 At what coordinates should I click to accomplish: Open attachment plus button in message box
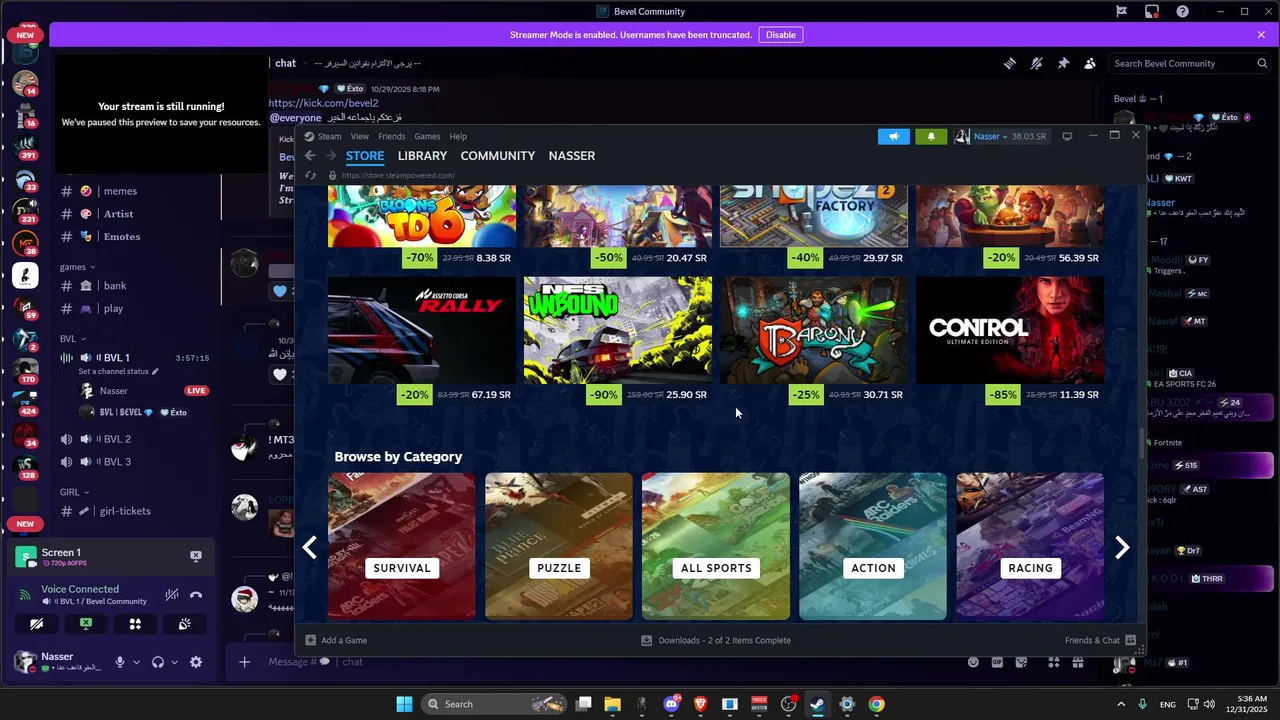[x=244, y=662]
